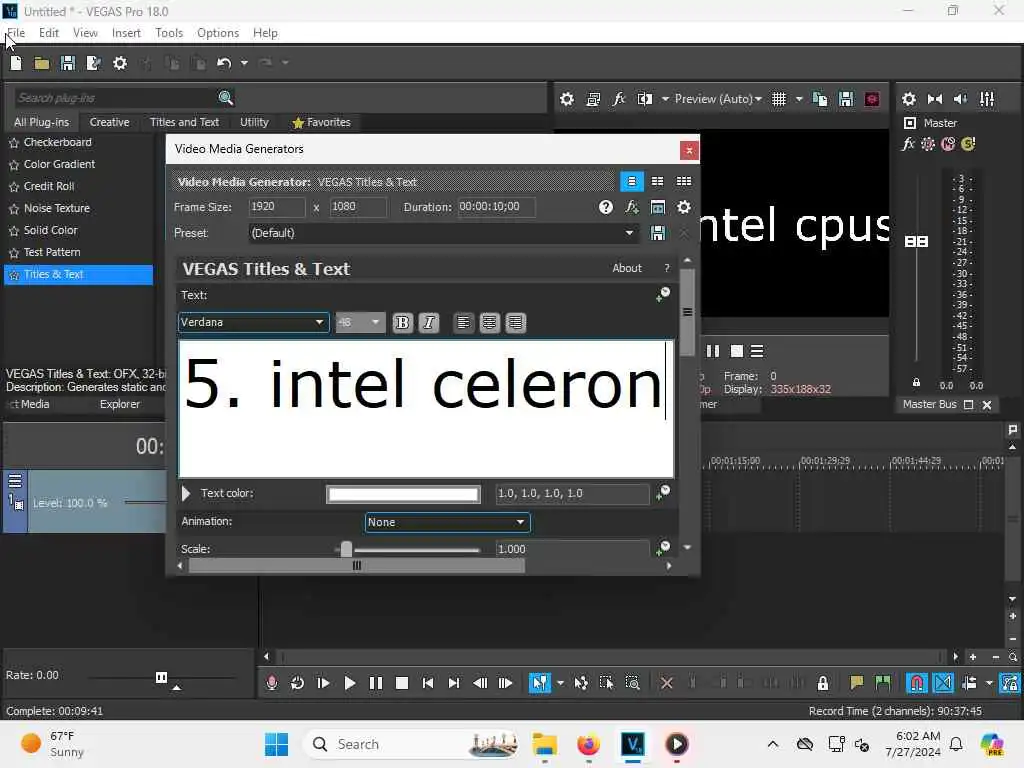Open preview overlays grid icon
The image size is (1024, 768).
[x=778, y=99]
